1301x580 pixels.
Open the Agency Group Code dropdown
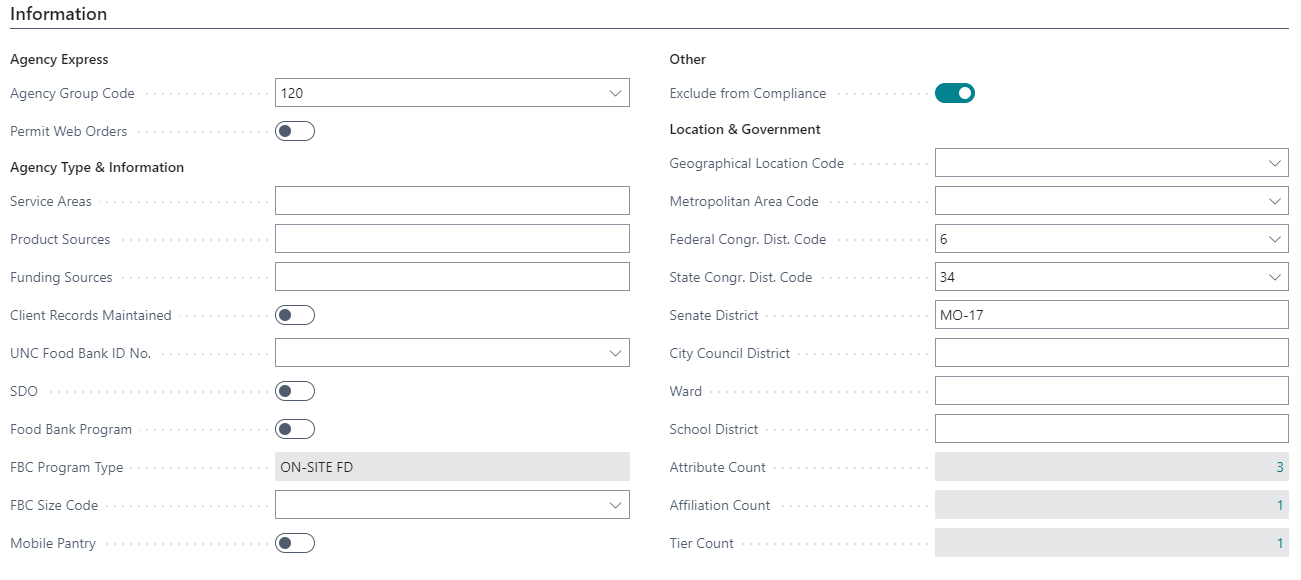(x=615, y=93)
